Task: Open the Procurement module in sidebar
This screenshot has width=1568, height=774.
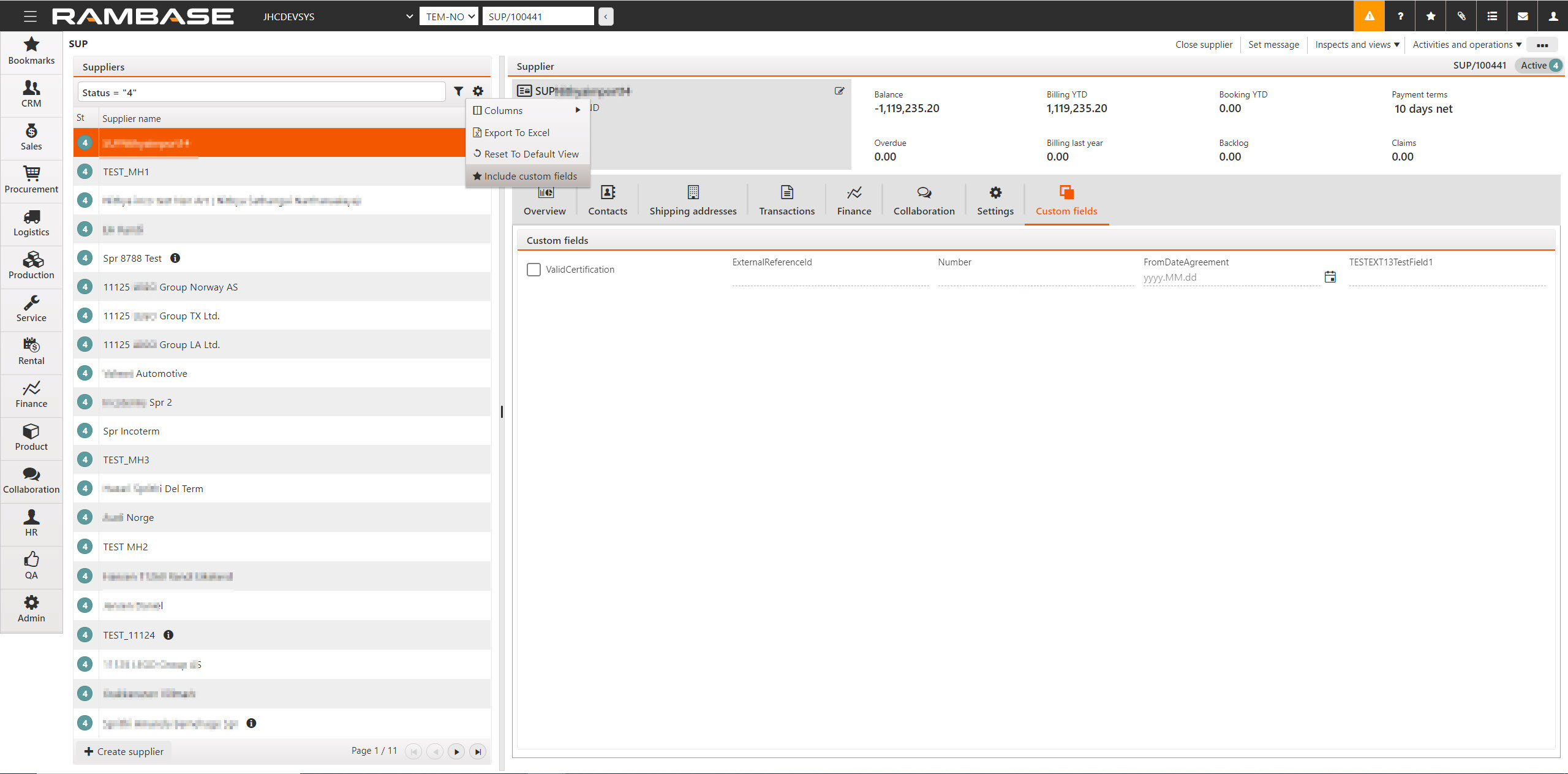Action: [x=31, y=180]
